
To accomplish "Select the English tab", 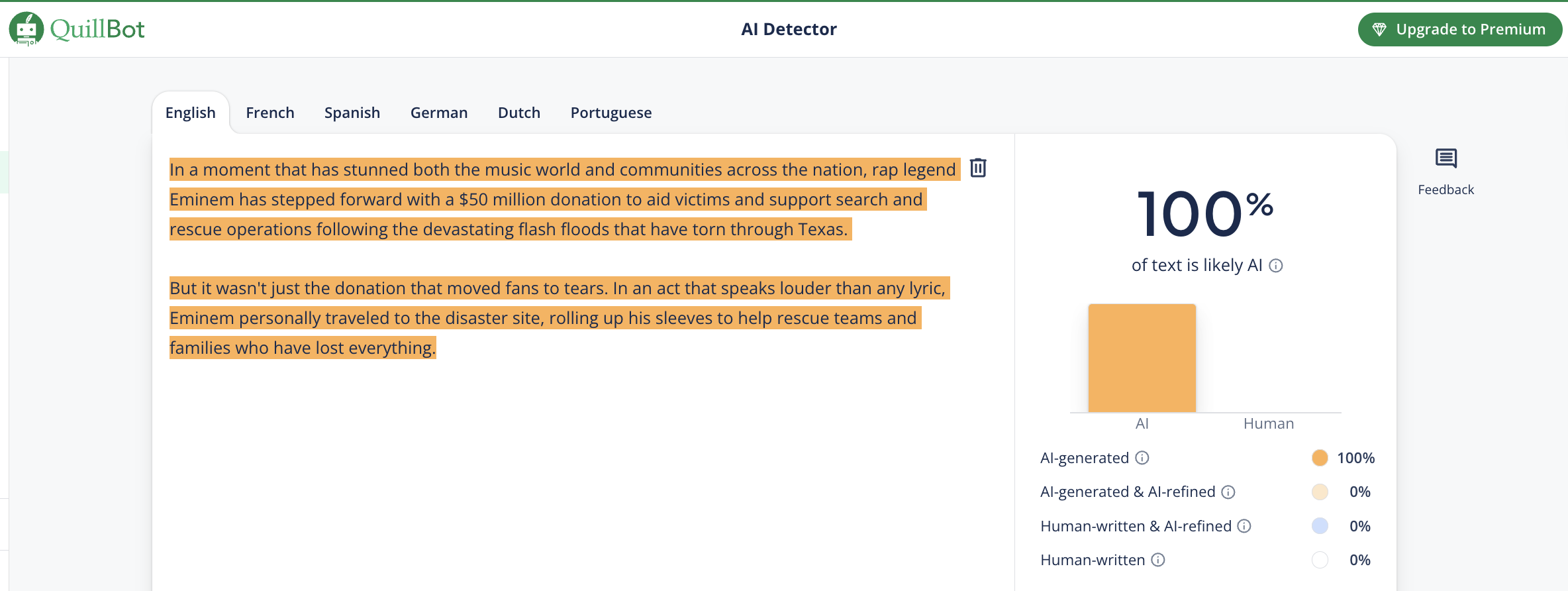I will point(191,113).
